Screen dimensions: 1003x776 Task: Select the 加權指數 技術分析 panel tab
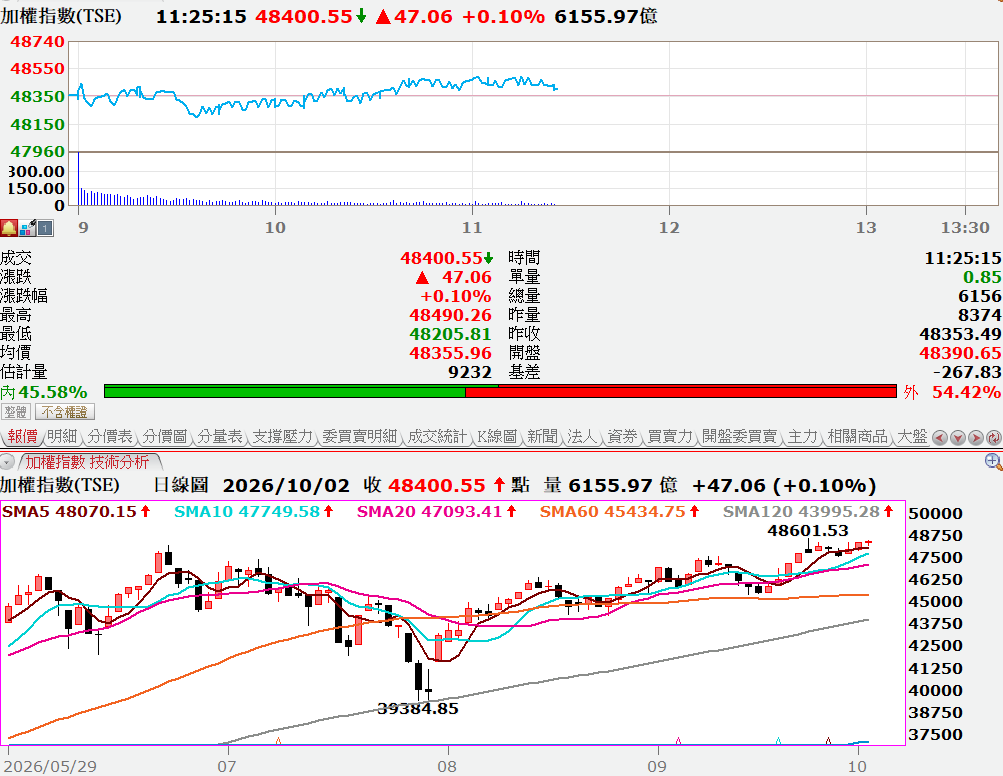pos(88,462)
